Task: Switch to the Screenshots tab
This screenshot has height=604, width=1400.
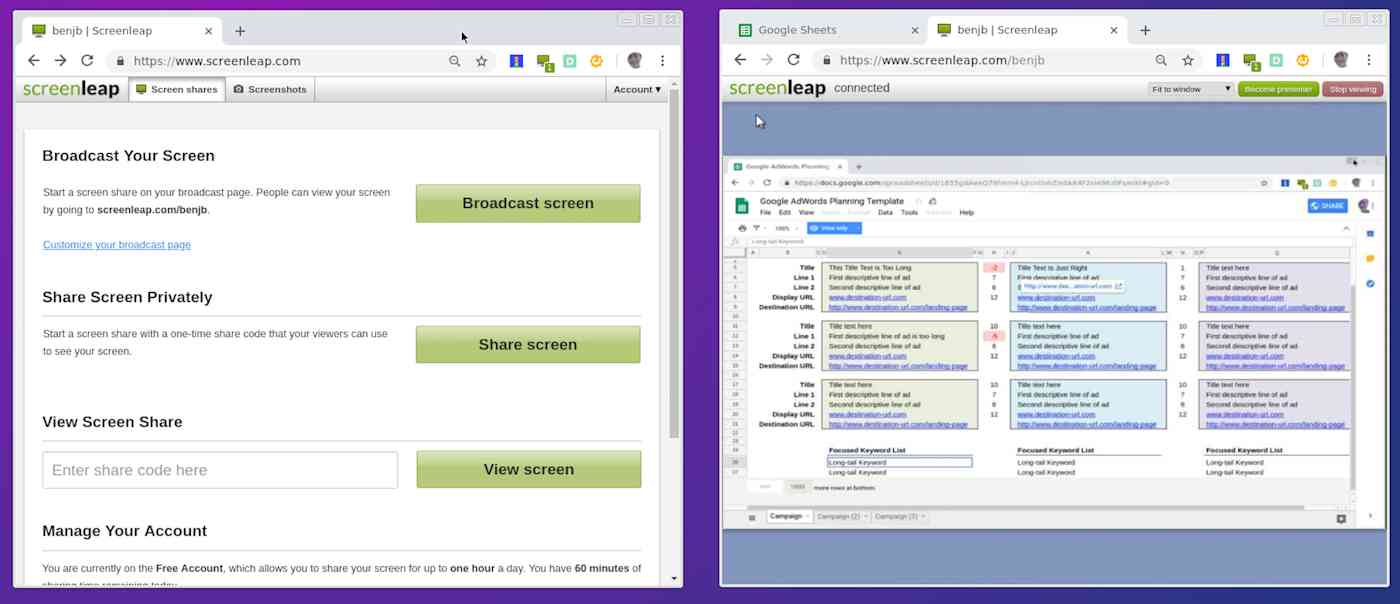Action: [268, 89]
